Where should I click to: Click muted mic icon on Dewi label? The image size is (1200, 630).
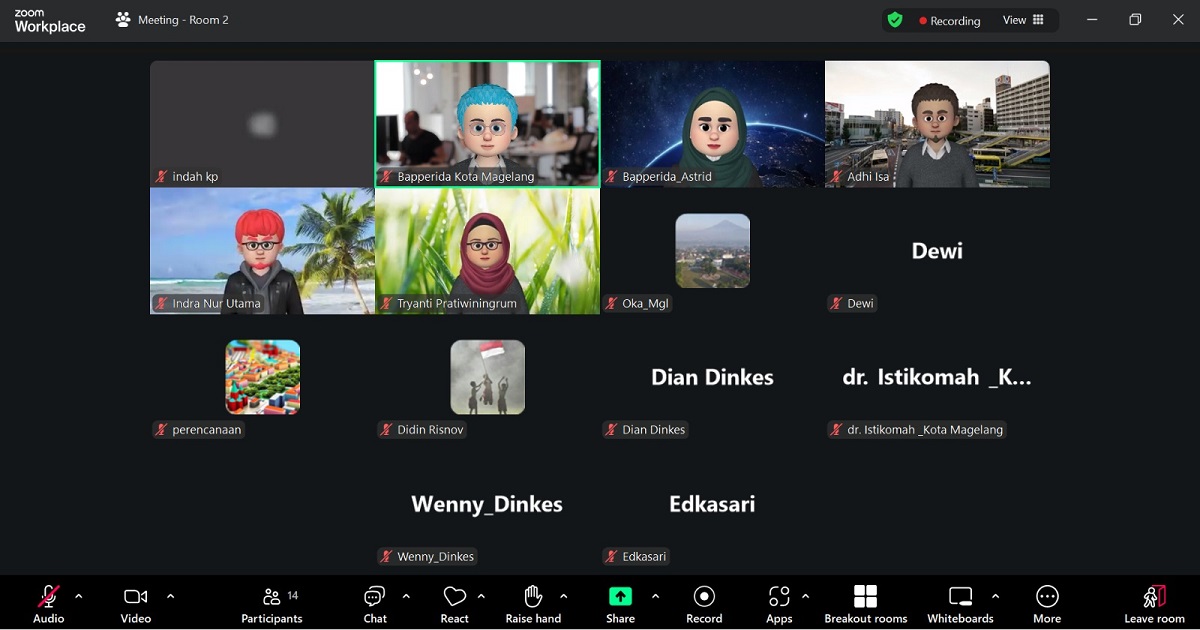(x=836, y=303)
